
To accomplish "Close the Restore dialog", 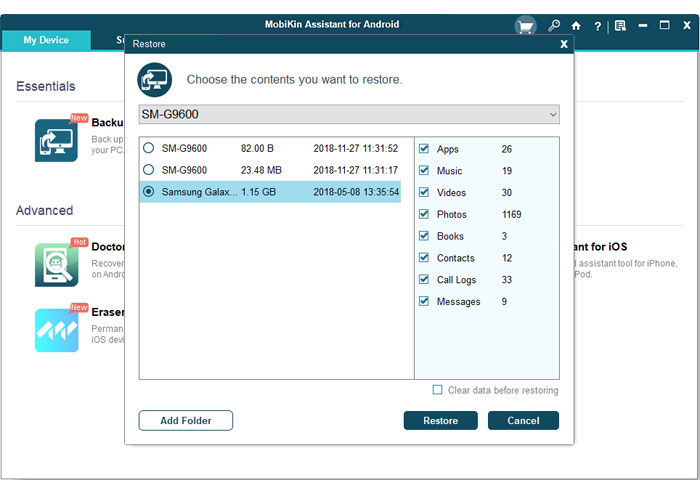I will pyautogui.click(x=564, y=44).
